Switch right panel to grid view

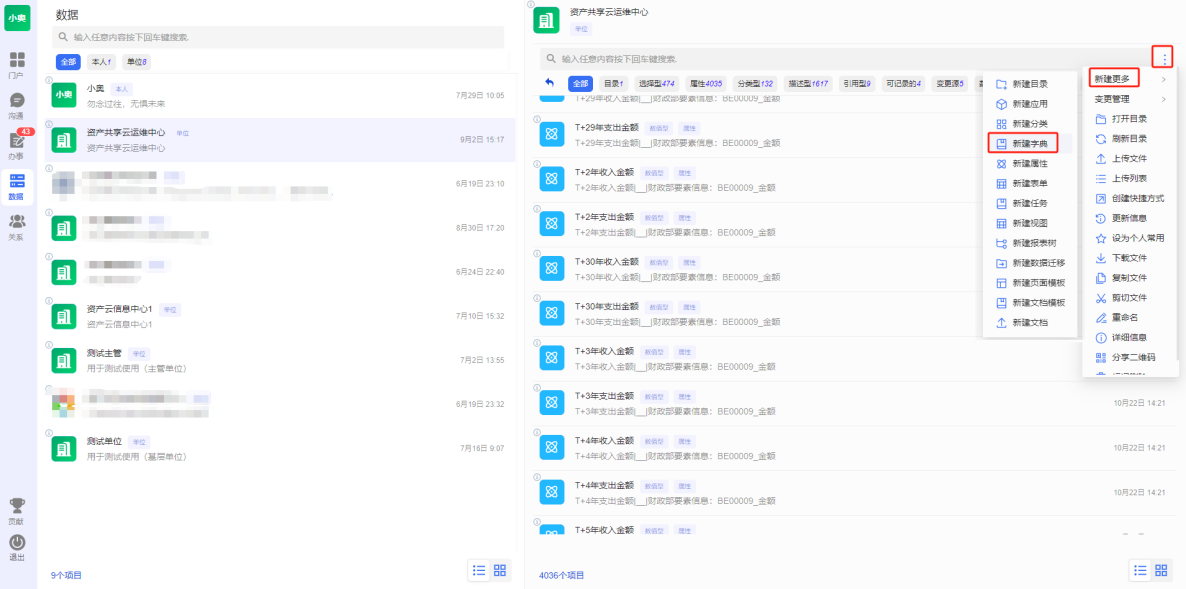click(1161, 570)
